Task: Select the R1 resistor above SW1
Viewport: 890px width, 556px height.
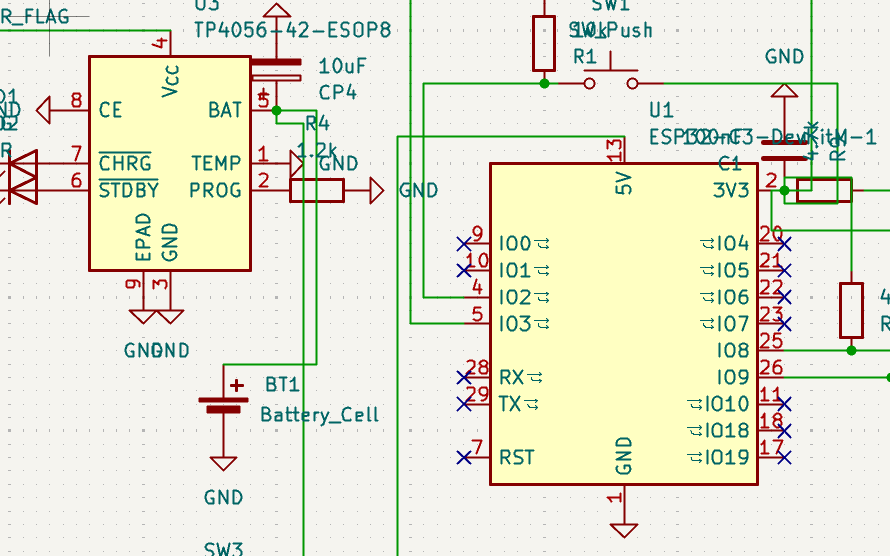Action: [x=544, y=42]
